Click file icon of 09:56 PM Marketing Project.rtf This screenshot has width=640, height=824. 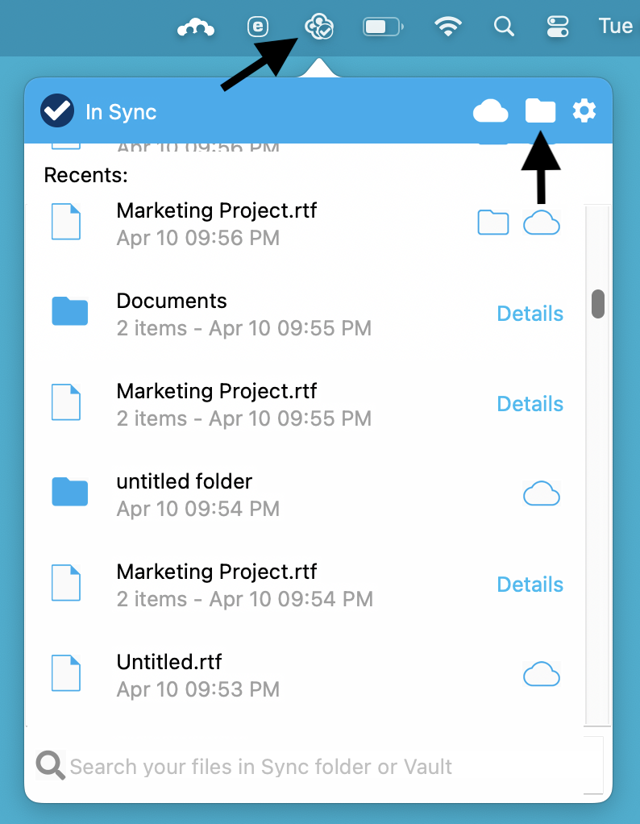(66, 222)
